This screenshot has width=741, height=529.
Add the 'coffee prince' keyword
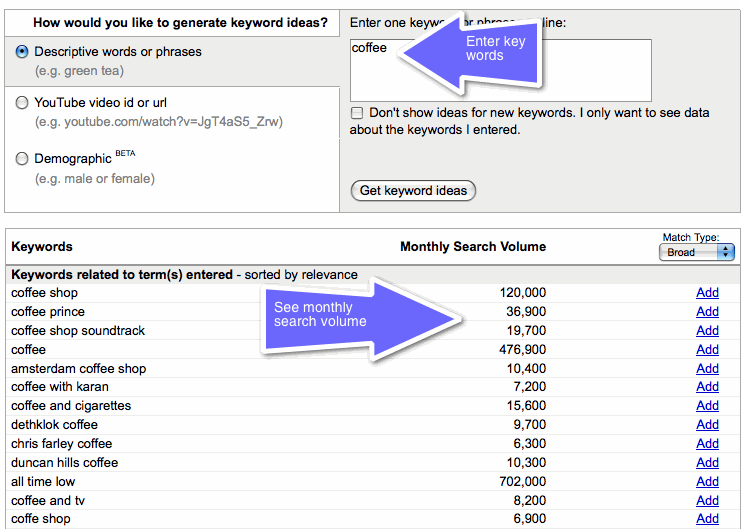point(707,312)
